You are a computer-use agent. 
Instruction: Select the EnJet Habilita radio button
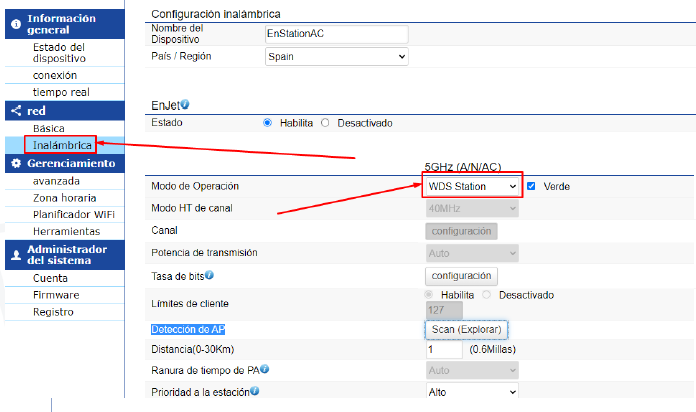point(267,123)
